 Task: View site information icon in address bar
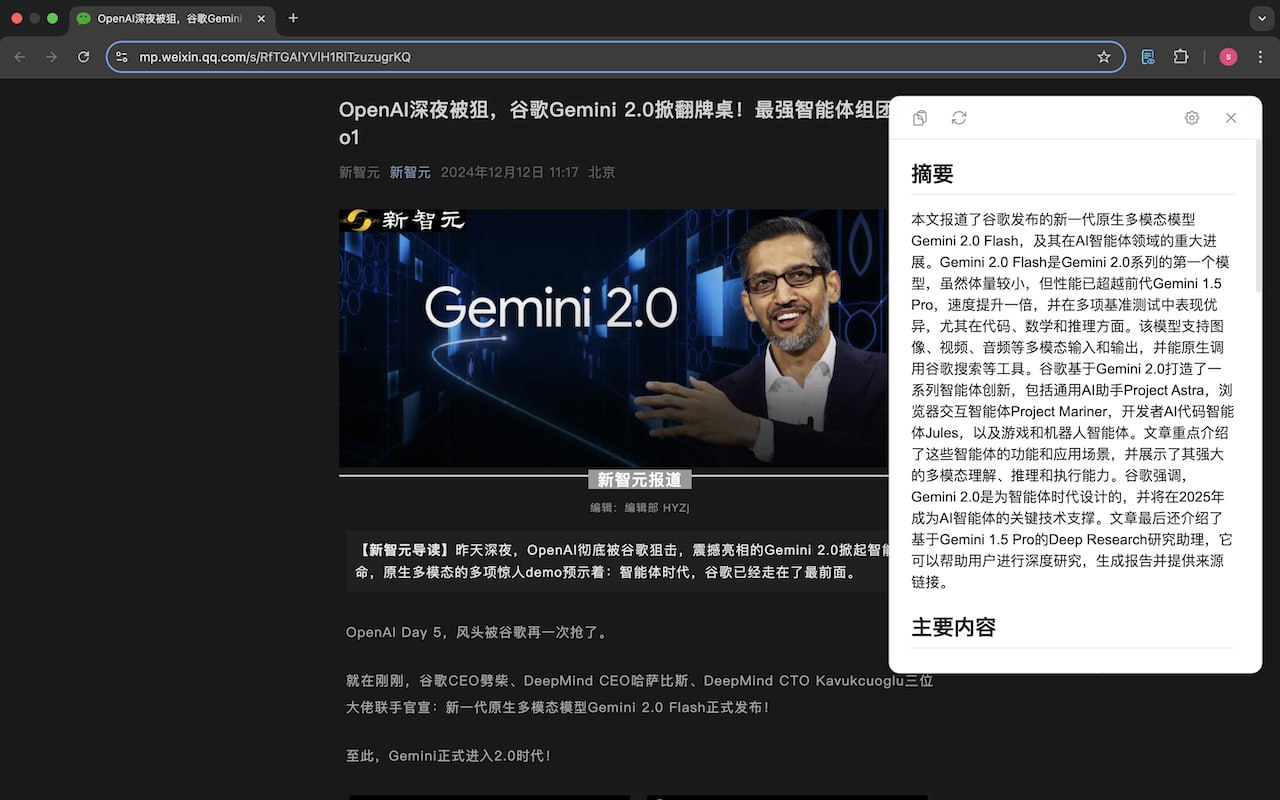[x=122, y=57]
